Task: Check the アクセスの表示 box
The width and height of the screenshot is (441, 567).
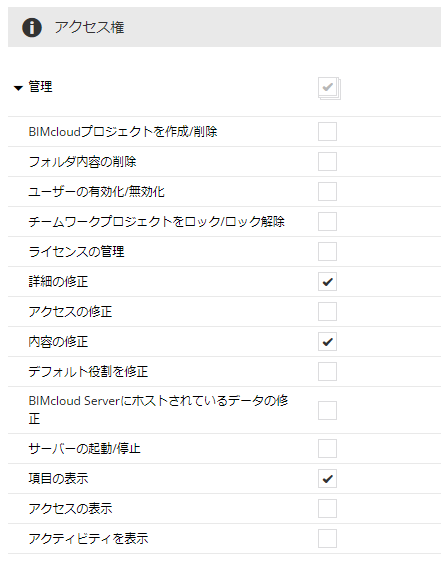Action: (327, 508)
